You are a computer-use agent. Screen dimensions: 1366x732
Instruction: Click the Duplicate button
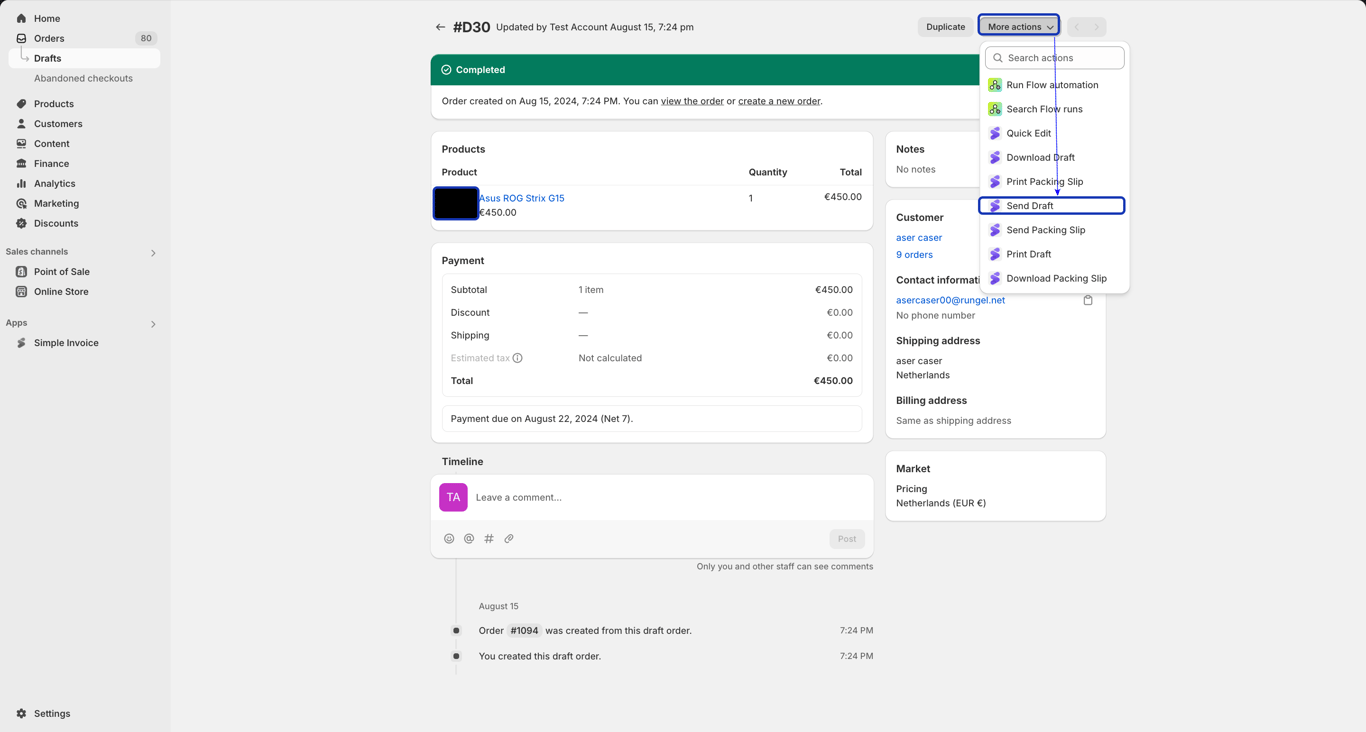click(x=945, y=27)
